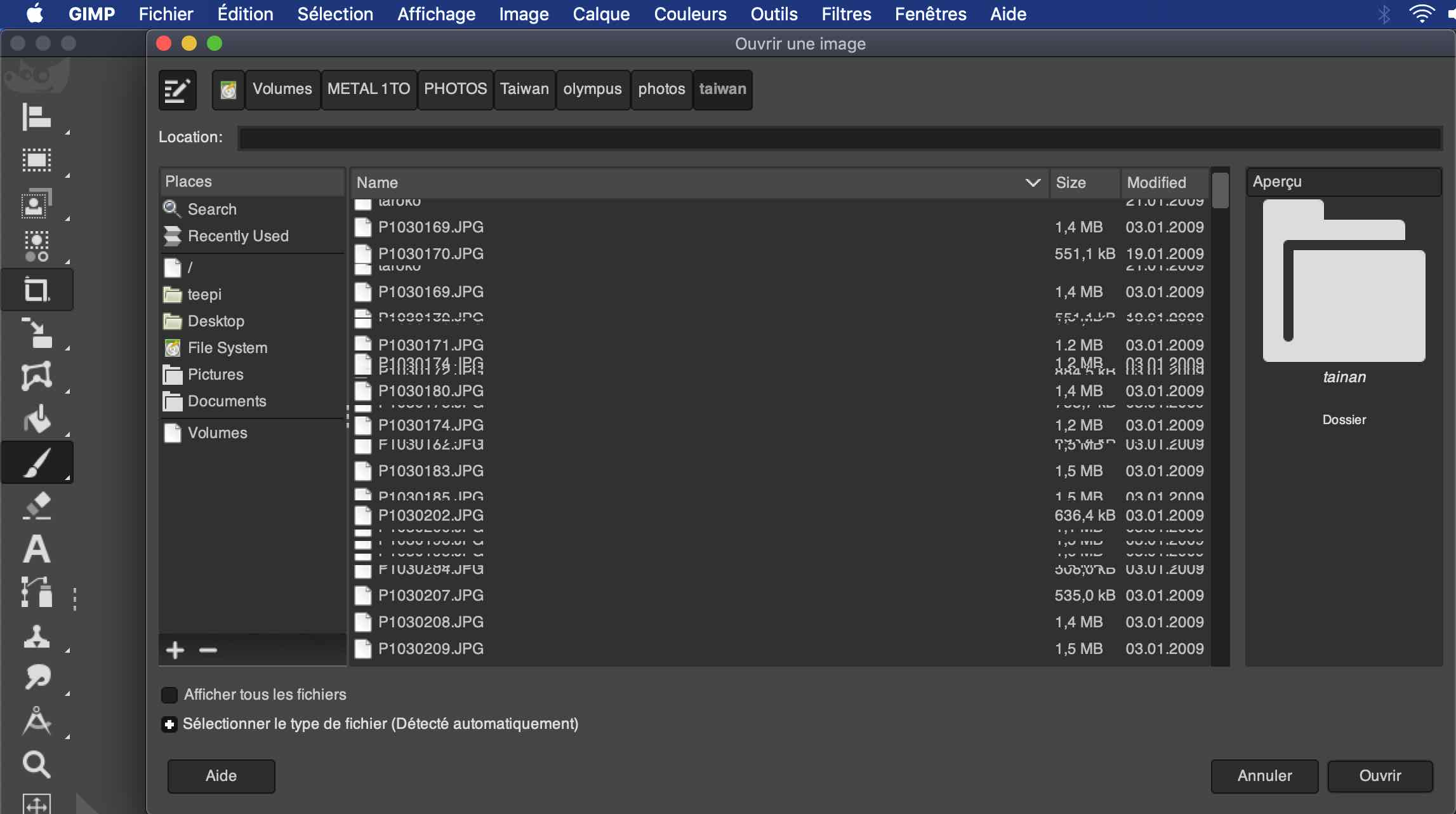Select the Measure compass tool
The width and height of the screenshot is (1456, 814).
coord(36,721)
